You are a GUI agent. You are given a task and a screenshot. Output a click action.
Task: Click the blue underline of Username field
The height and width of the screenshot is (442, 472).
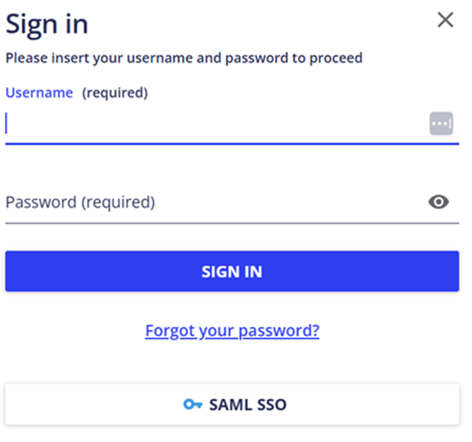point(232,144)
